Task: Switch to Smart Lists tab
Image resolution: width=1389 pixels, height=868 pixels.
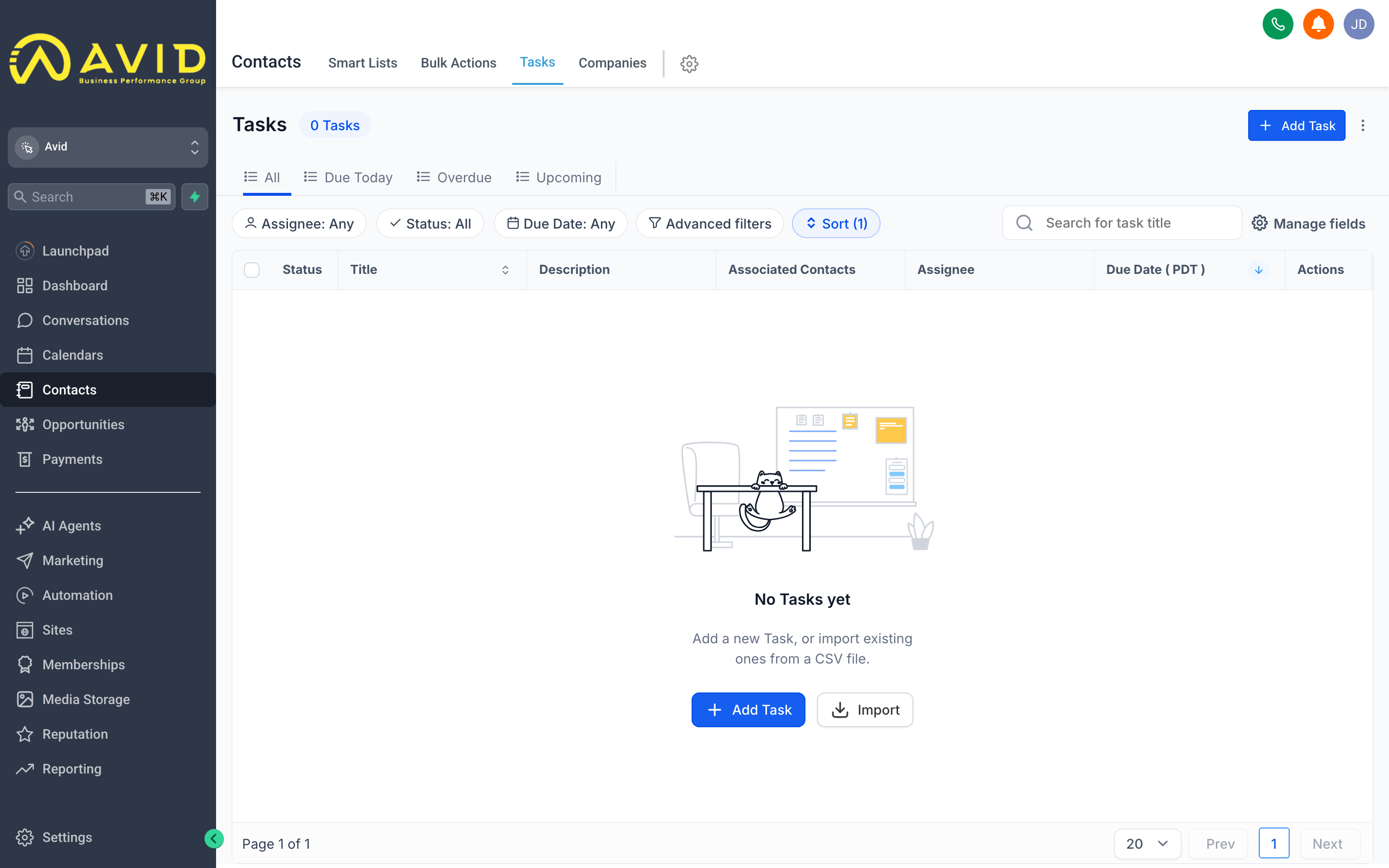Action: coord(363,63)
